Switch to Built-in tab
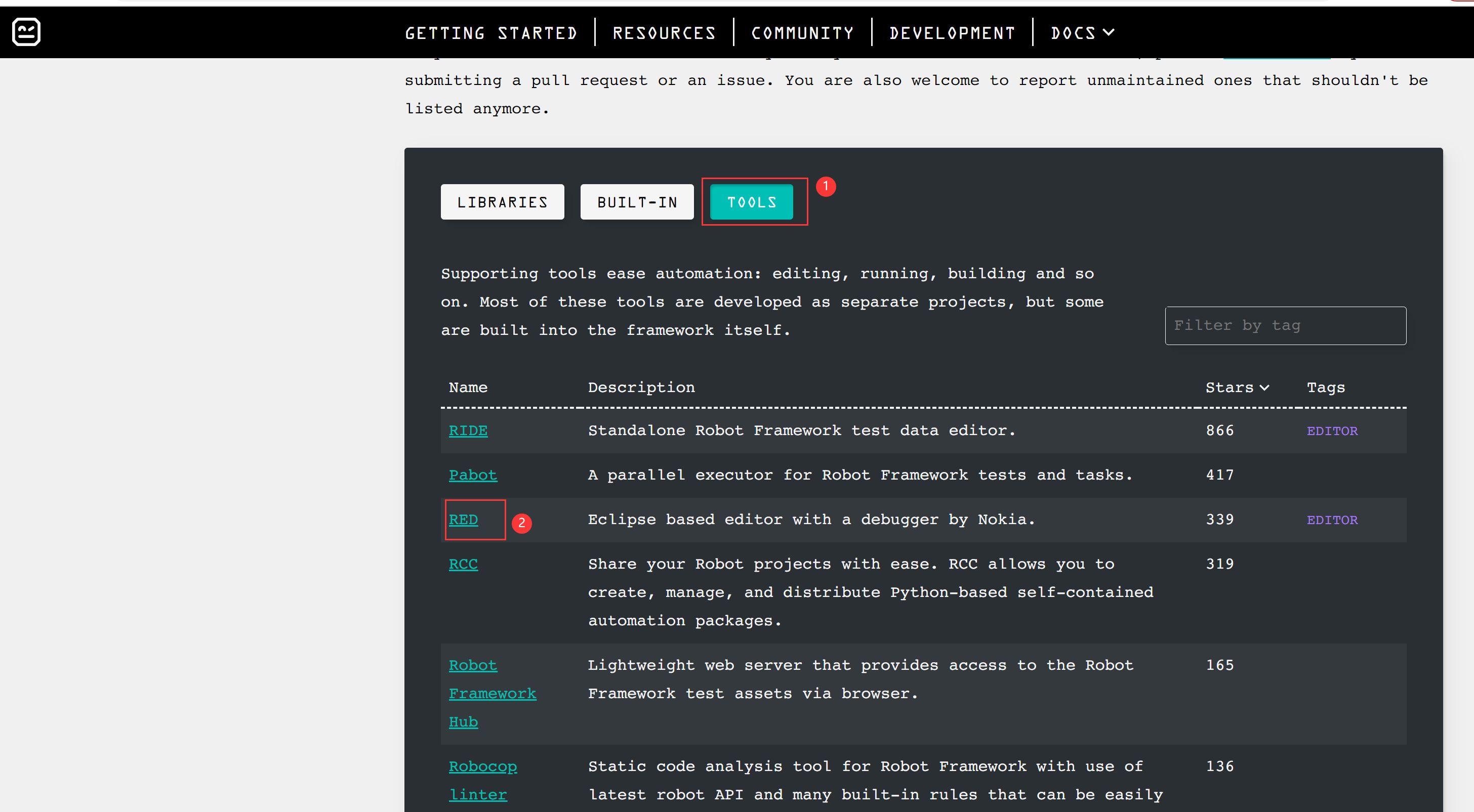The width and height of the screenshot is (1474, 812). coord(637,202)
